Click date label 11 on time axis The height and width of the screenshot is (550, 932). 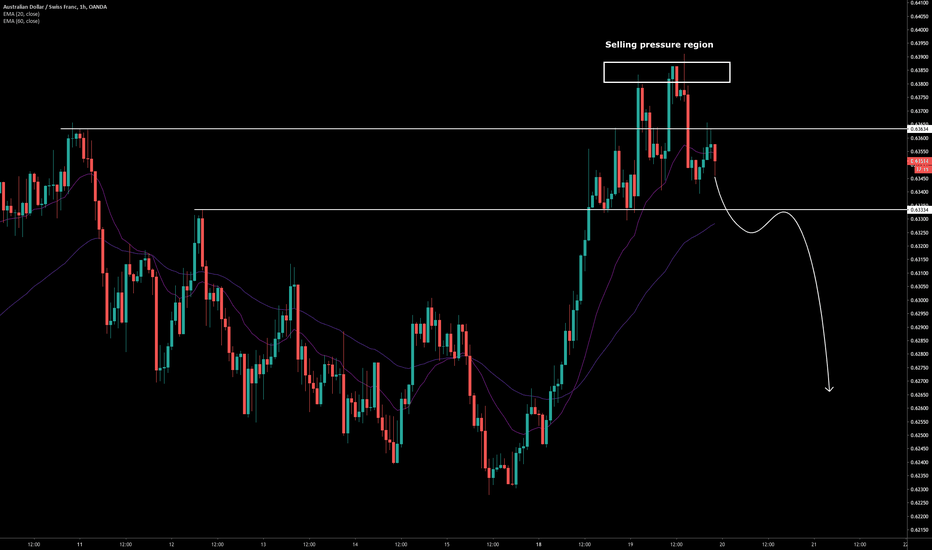[80, 544]
